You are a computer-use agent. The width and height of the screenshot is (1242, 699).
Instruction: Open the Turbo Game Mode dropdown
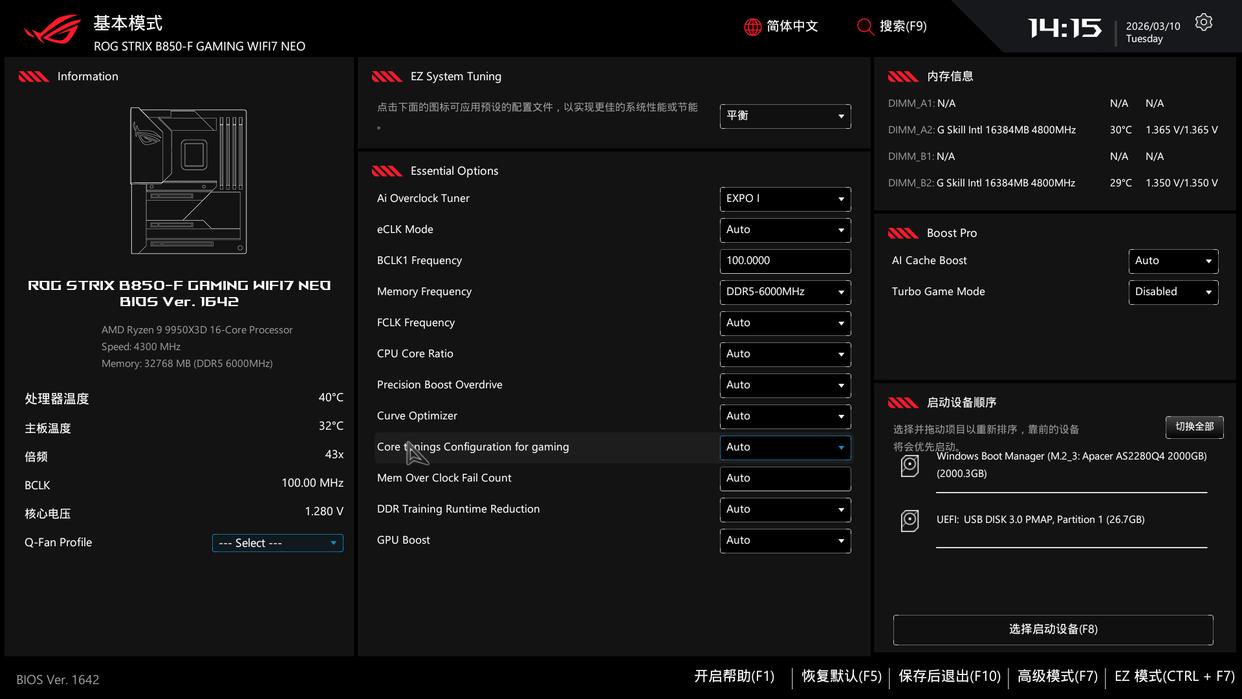tap(1173, 292)
